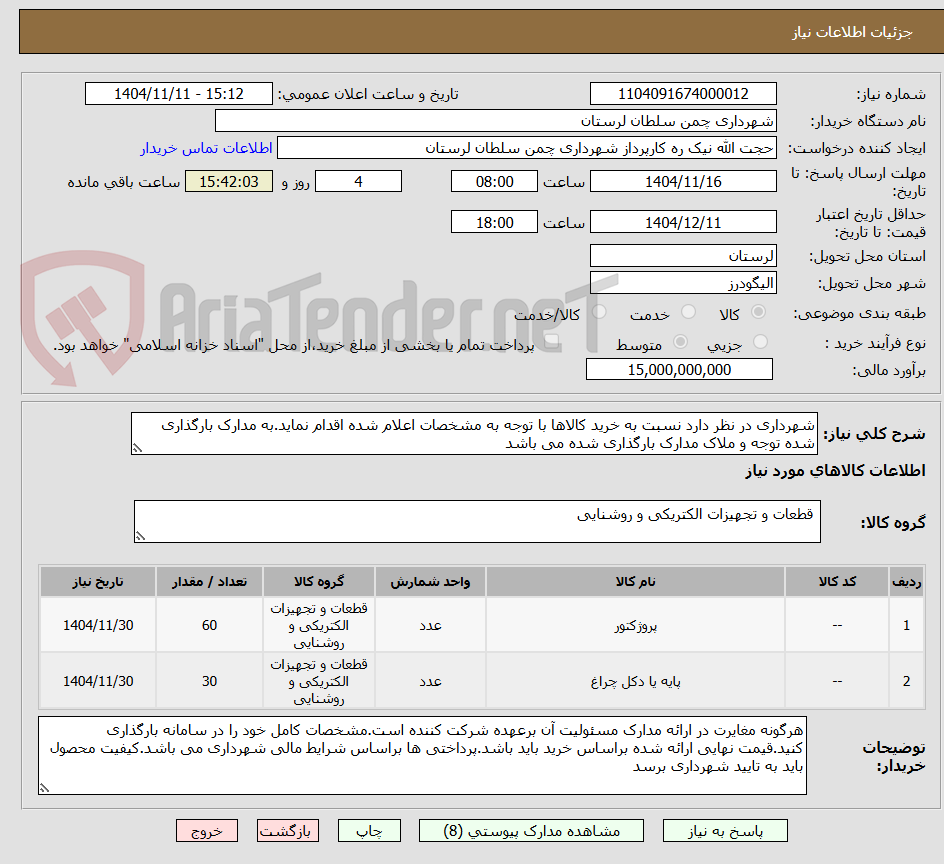944x864 pixels.
Task: Grab the resize handle of buyer notes textarea
Action: (x=45, y=788)
